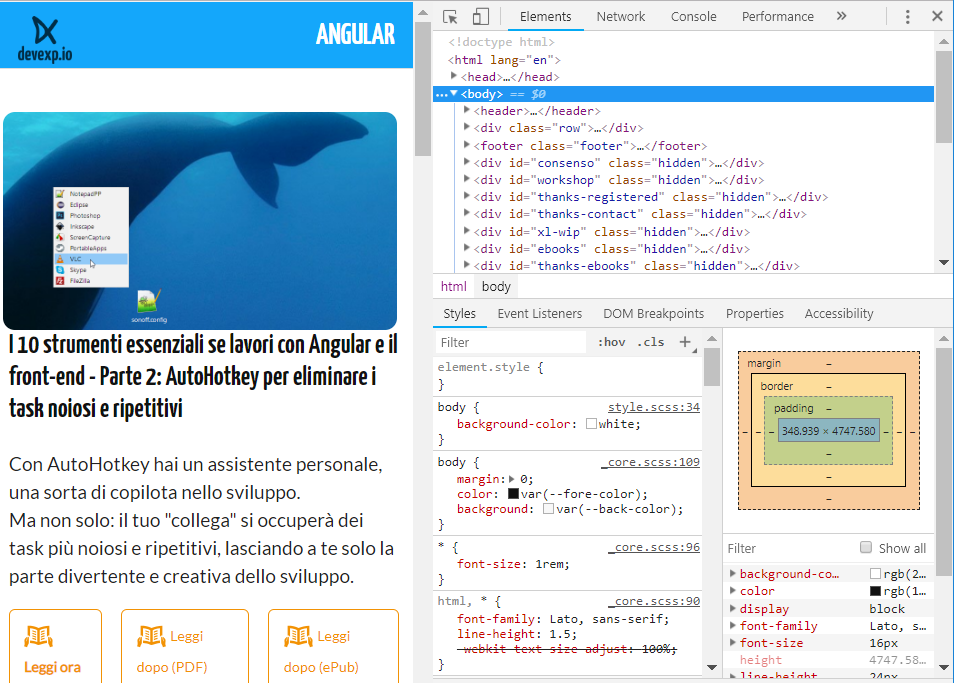Expand the margin shorthand triangle

512,479
